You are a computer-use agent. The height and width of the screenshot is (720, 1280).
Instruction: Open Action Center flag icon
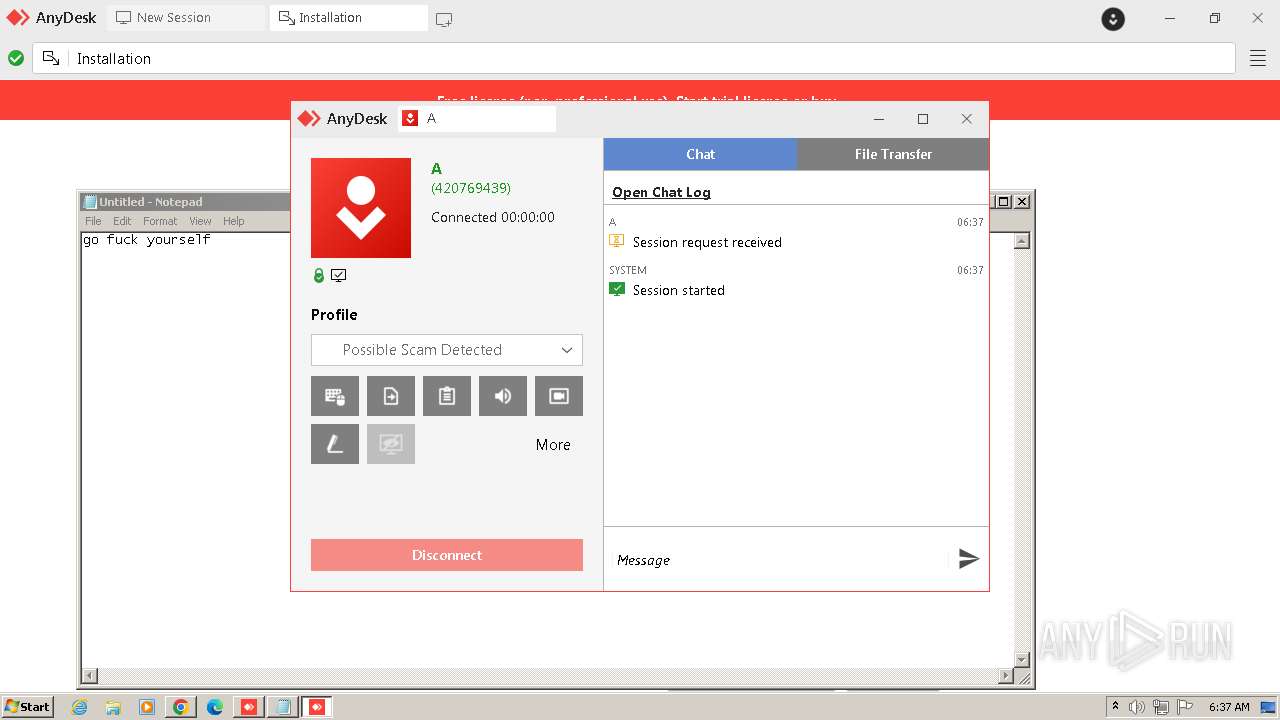click(x=1185, y=707)
